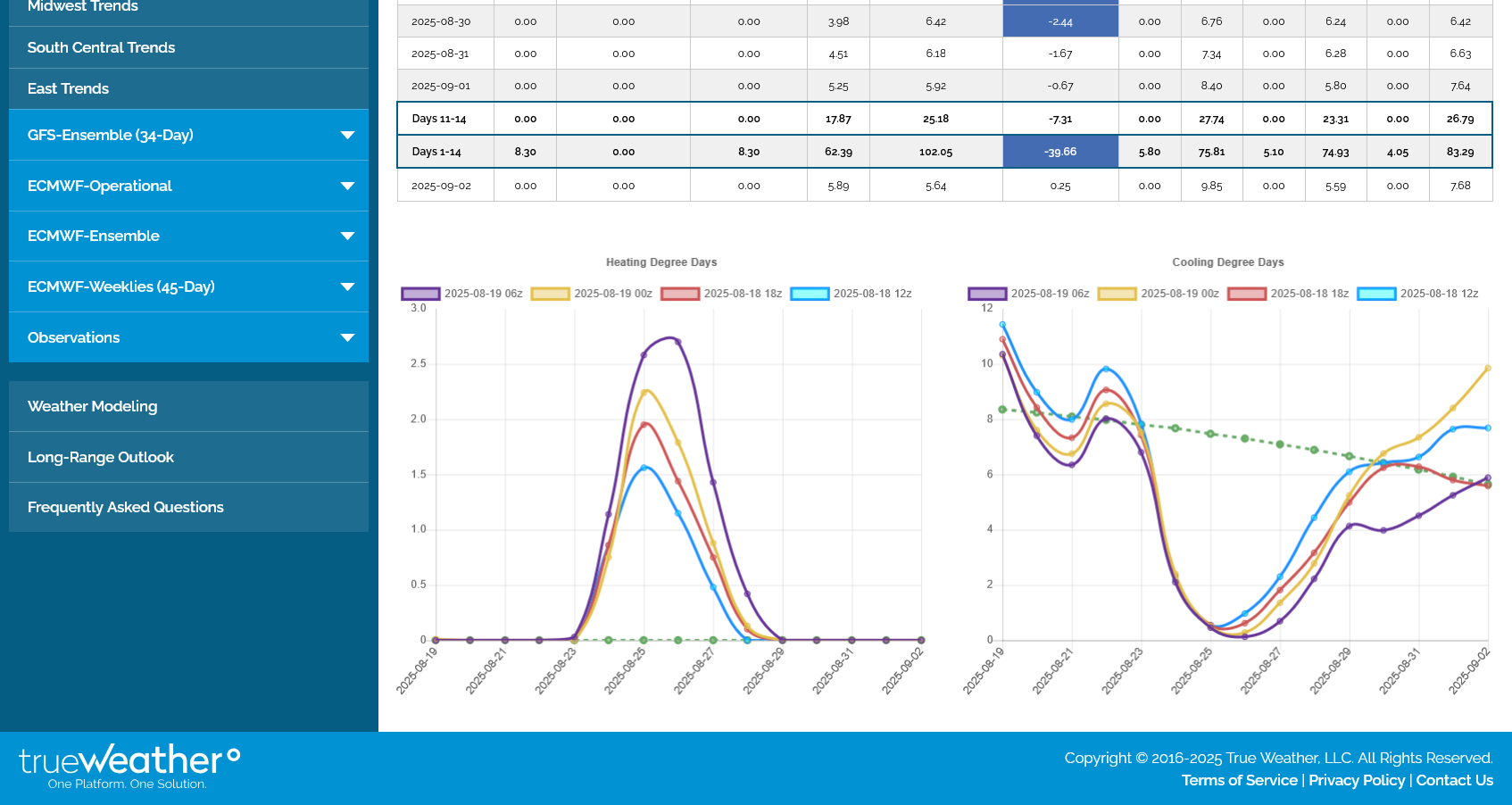Expand the GFS-Ensemble (34-Day) menu arrow
The image size is (1512, 805).
point(347,136)
